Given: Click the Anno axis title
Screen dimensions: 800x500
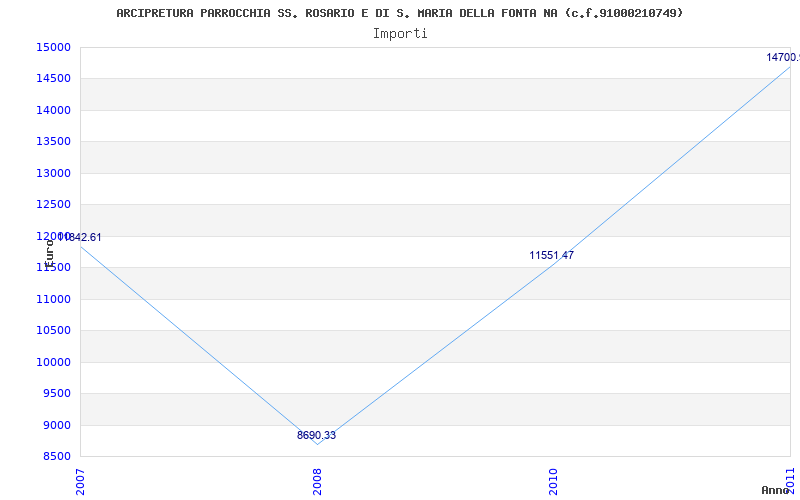Looking at the screenshot, I should point(775,490).
